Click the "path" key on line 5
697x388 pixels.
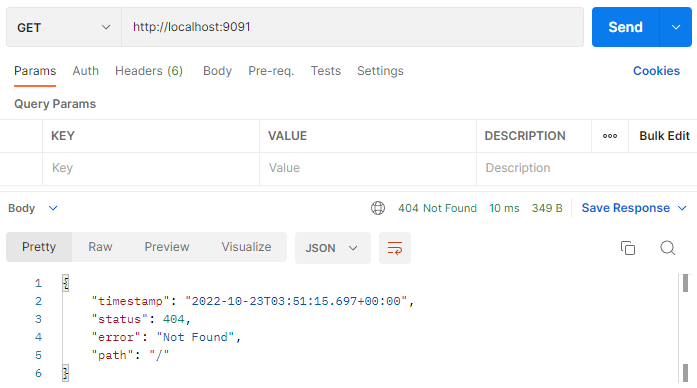click(112, 355)
